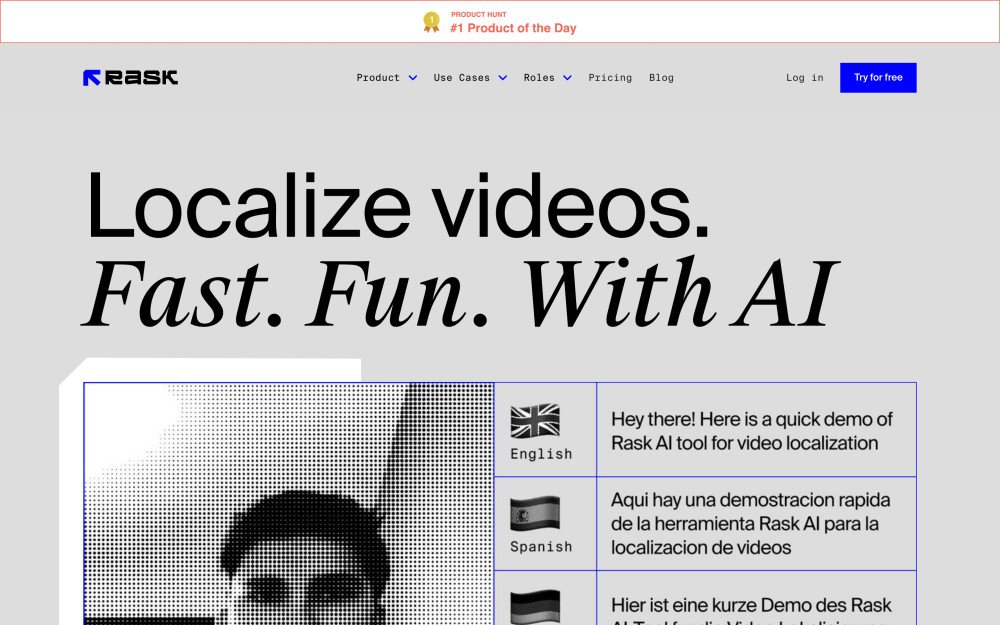This screenshot has width=1000, height=625.
Task: Expand the Roles dropdown chevron
Action: [x=568, y=78]
